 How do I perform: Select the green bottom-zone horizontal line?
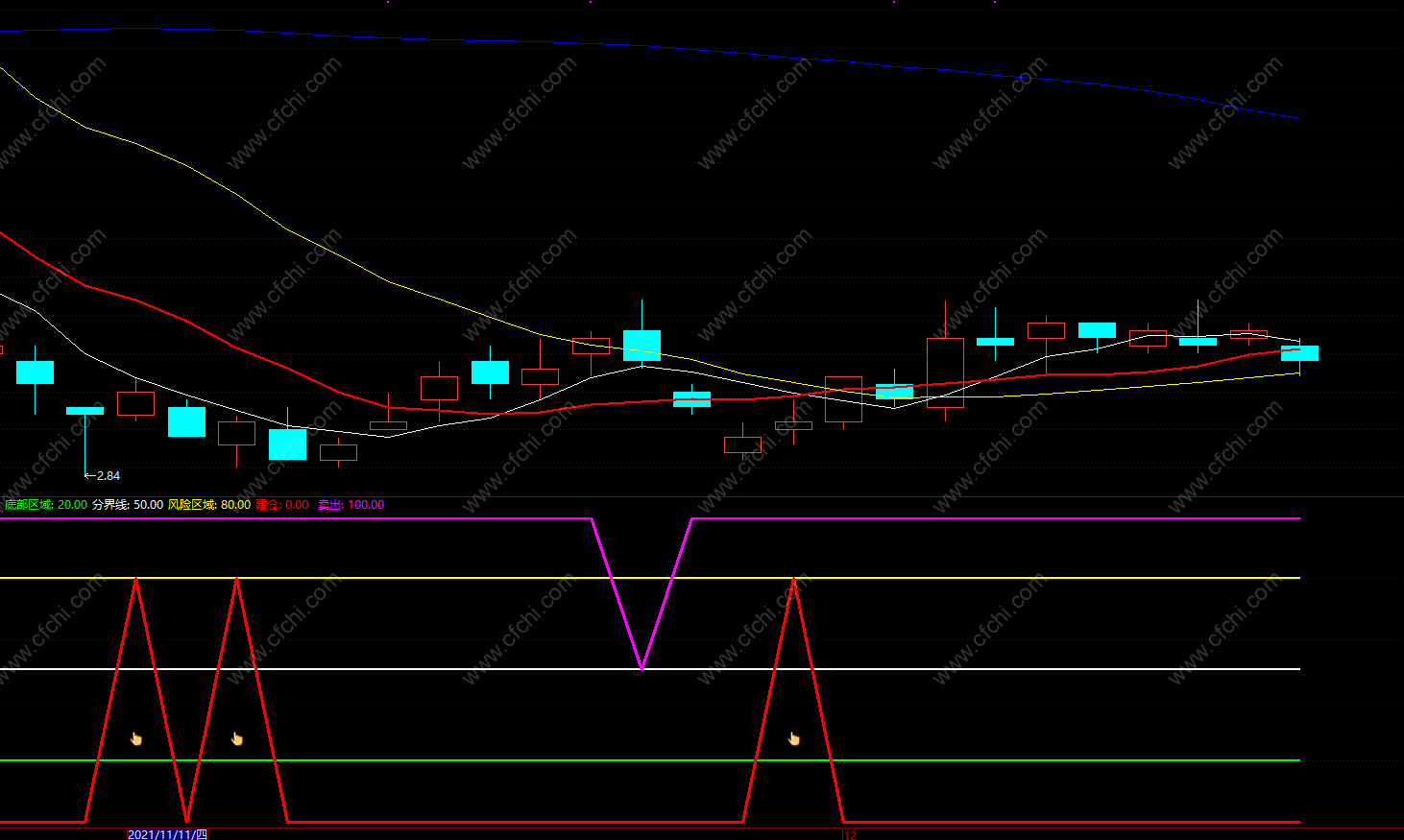650,760
